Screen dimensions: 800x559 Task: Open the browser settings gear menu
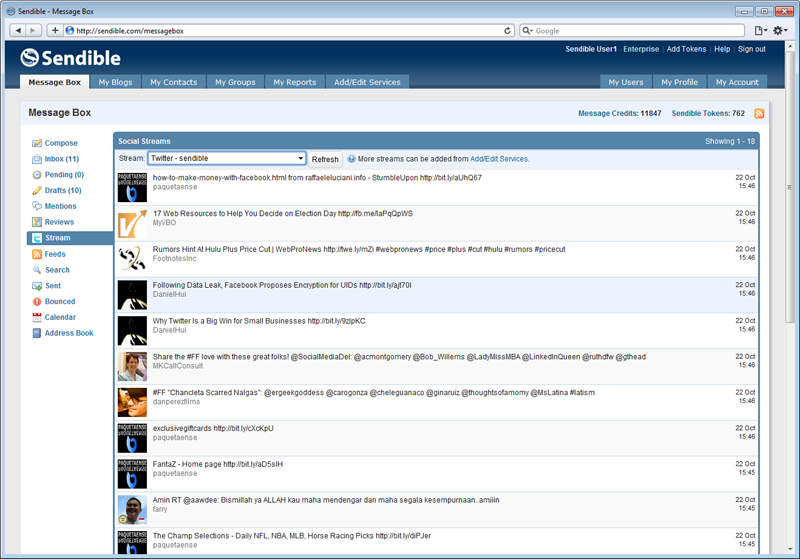780,31
